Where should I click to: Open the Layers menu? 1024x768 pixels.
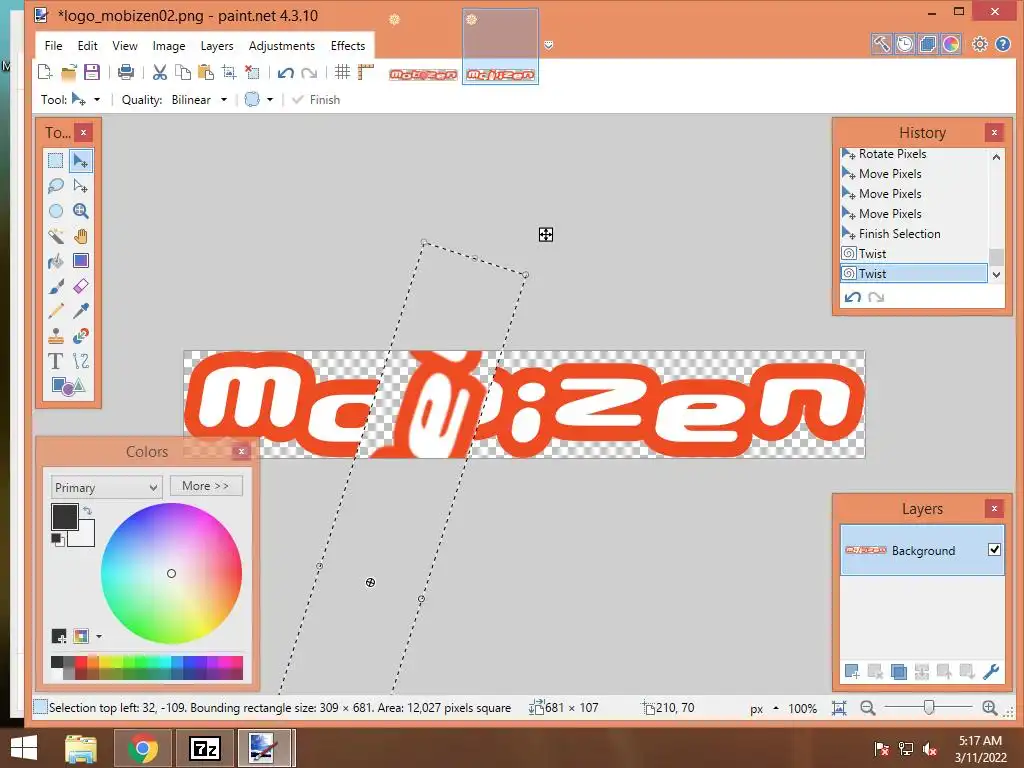click(217, 46)
